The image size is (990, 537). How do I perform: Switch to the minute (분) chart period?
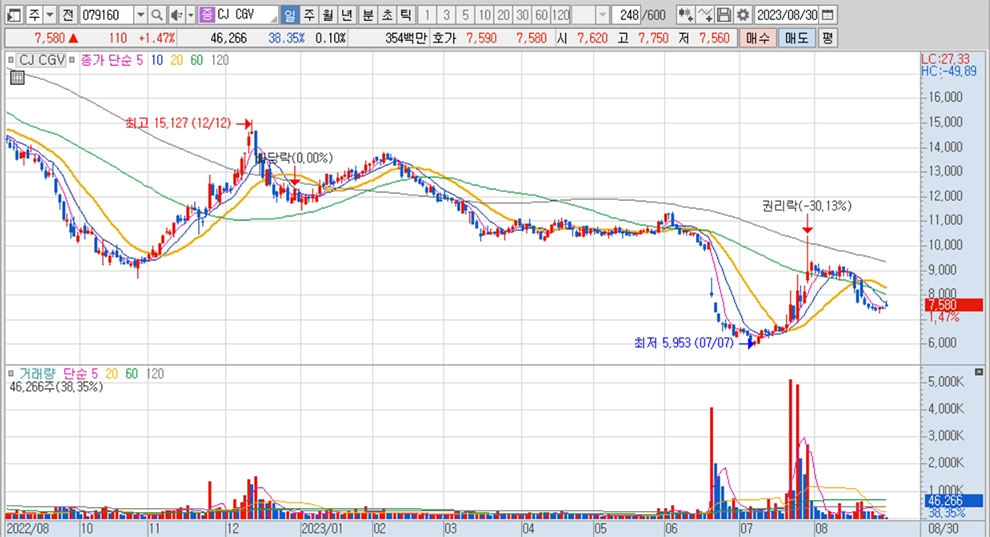(366, 15)
